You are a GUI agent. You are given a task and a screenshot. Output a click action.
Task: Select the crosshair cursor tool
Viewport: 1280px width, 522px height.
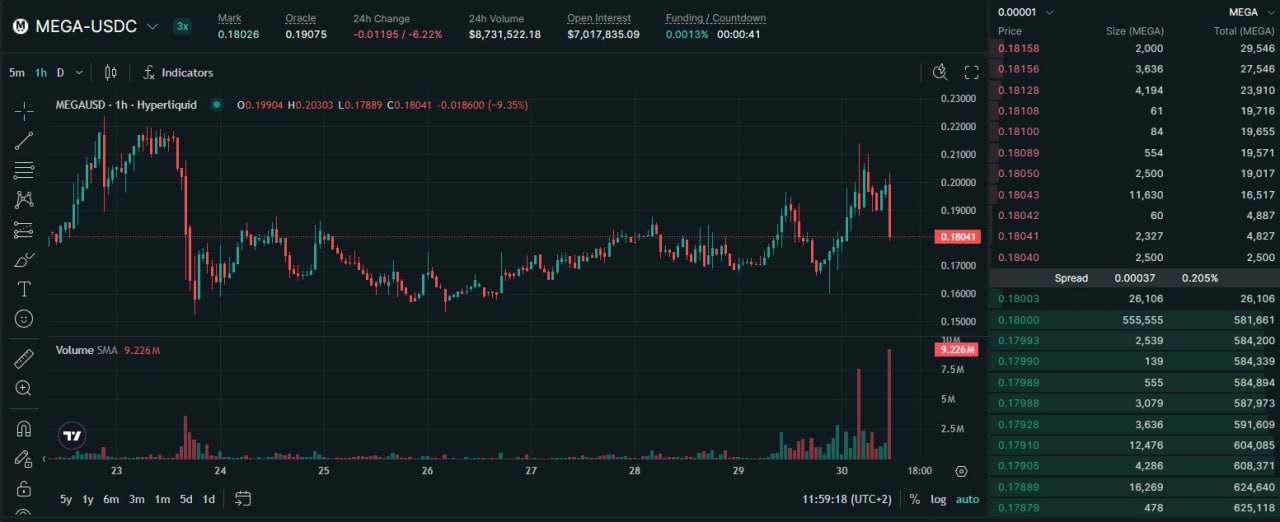click(24, 110)
